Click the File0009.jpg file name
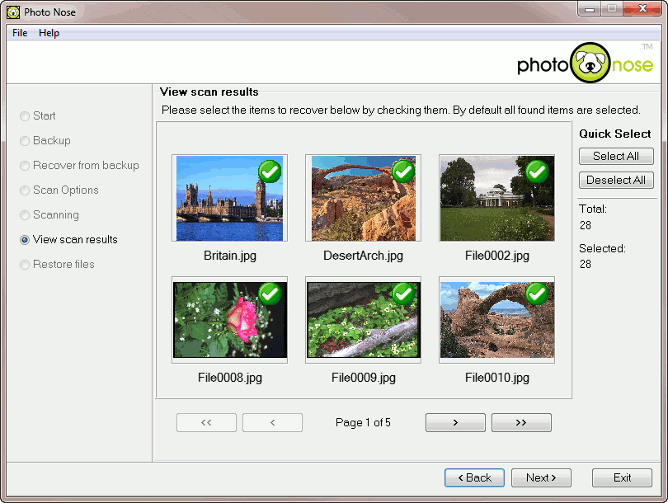This screenshot has width=668, height=503. click(x=363, y=377)
